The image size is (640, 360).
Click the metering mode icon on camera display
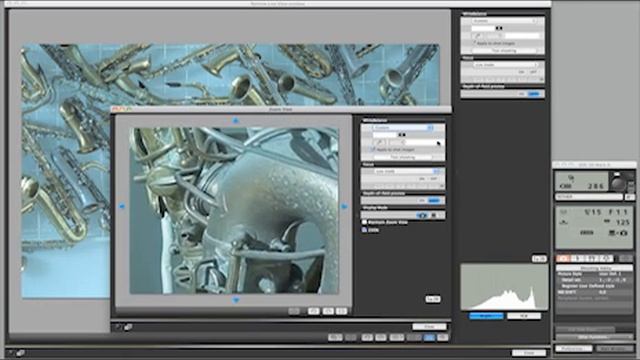tap(564, 212)
